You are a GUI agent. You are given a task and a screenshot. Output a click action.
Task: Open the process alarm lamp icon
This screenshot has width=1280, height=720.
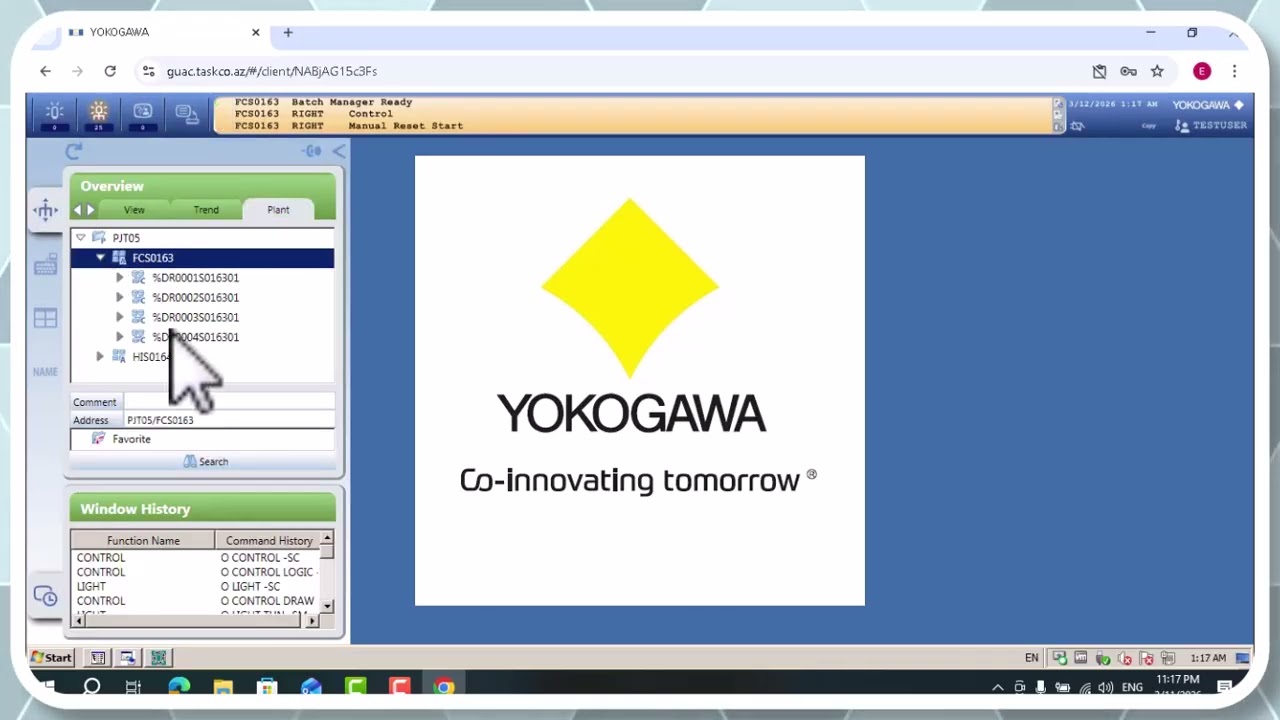tap(55, 113)
